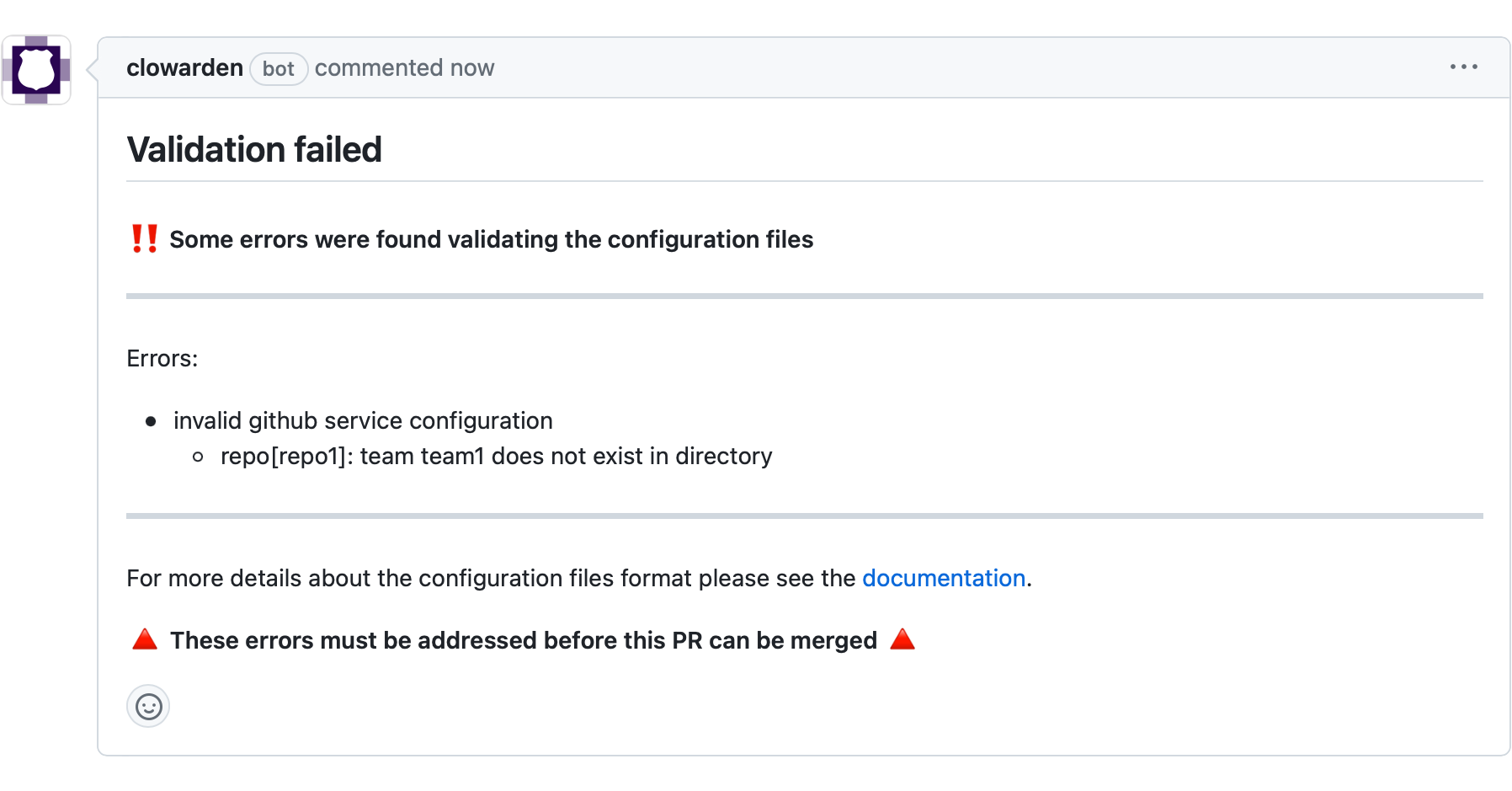Click the red triangle after 'merged'
Viewport: 1512px width, 791px height.
point(902,640)
